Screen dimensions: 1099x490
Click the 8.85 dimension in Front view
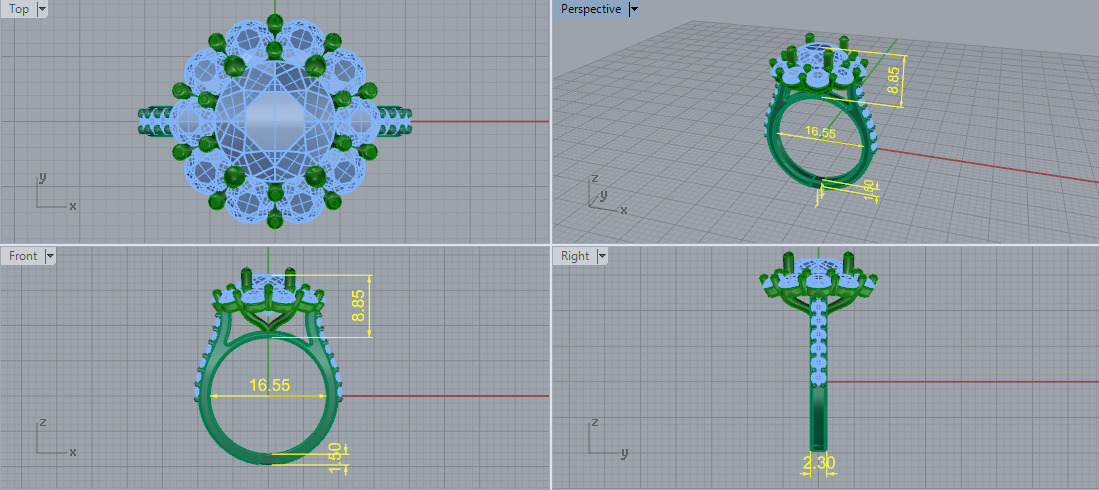coord(358,306)
